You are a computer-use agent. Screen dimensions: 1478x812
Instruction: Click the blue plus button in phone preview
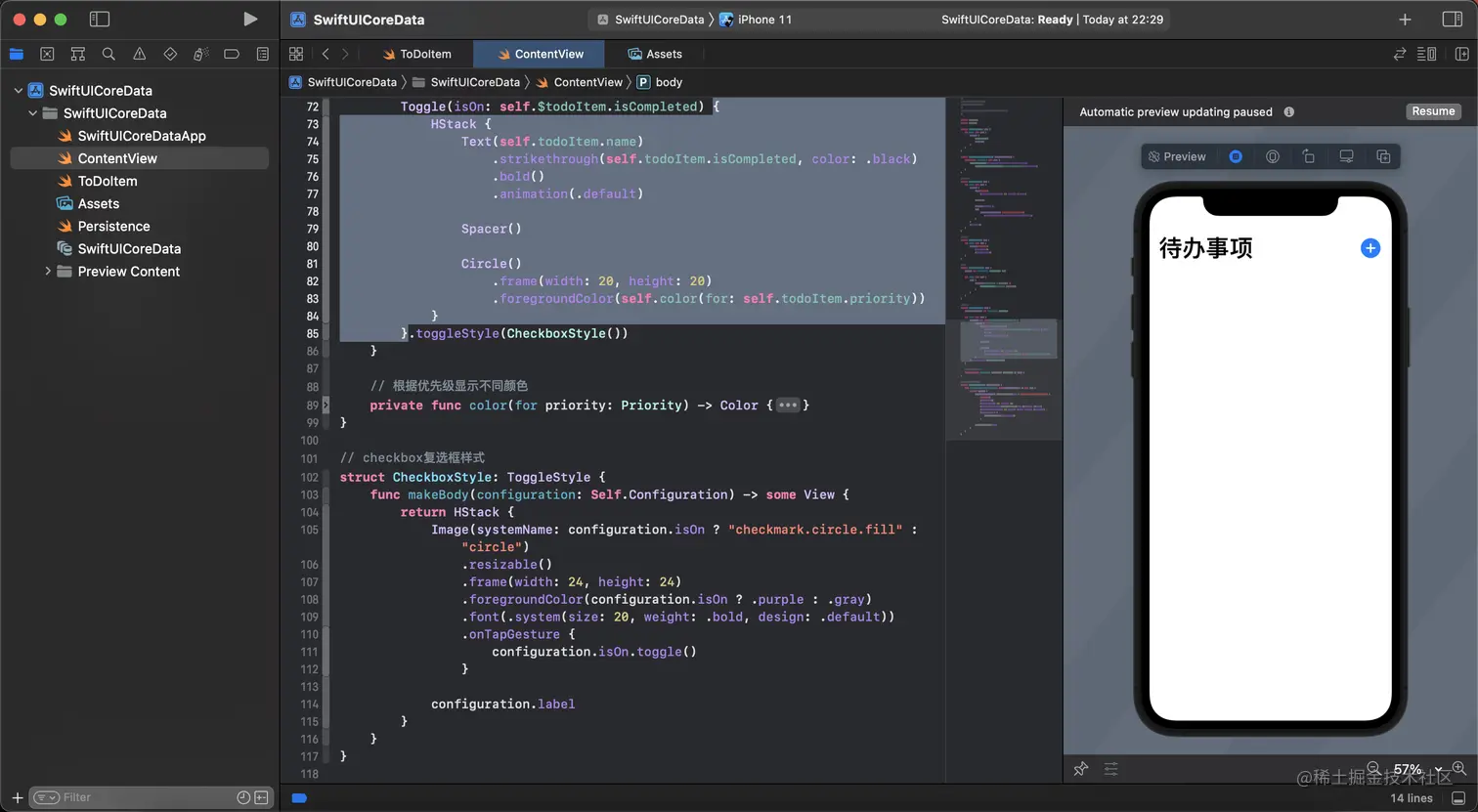1370,248
